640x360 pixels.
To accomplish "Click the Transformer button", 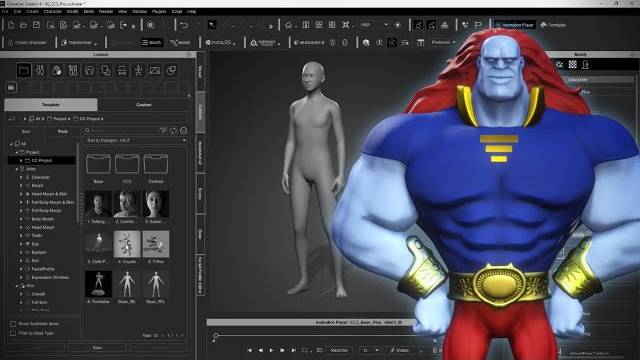I will pos(79,42).
